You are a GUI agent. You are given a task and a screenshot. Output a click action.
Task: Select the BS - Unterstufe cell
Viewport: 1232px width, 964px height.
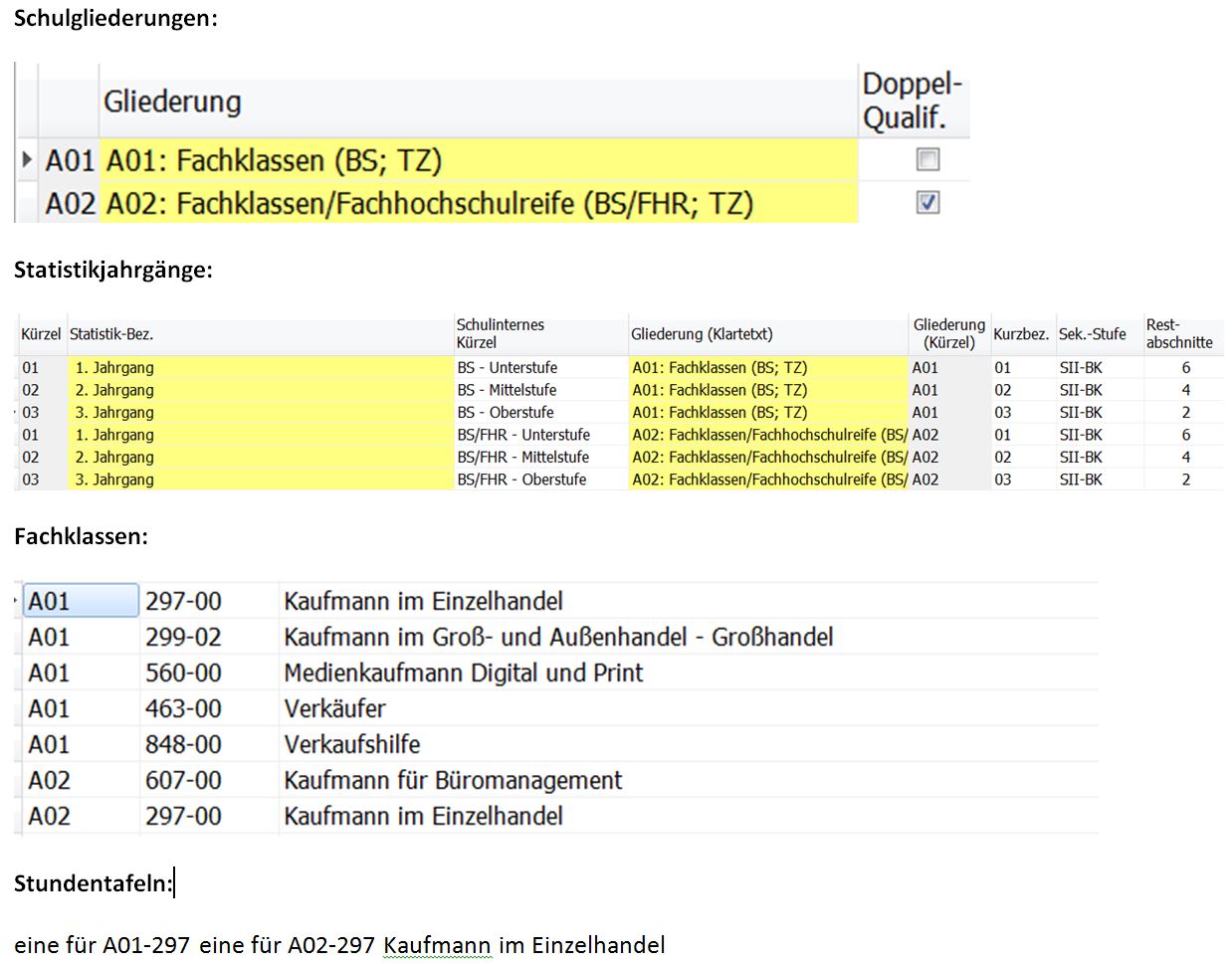pos(541,367)
